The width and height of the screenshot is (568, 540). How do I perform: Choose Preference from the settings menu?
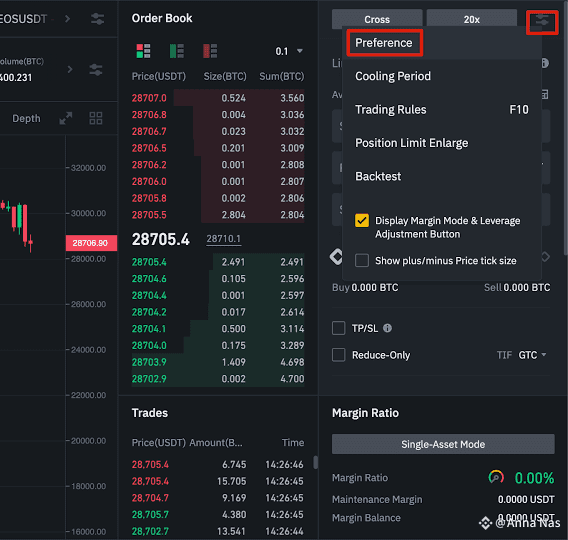point(384,43)
